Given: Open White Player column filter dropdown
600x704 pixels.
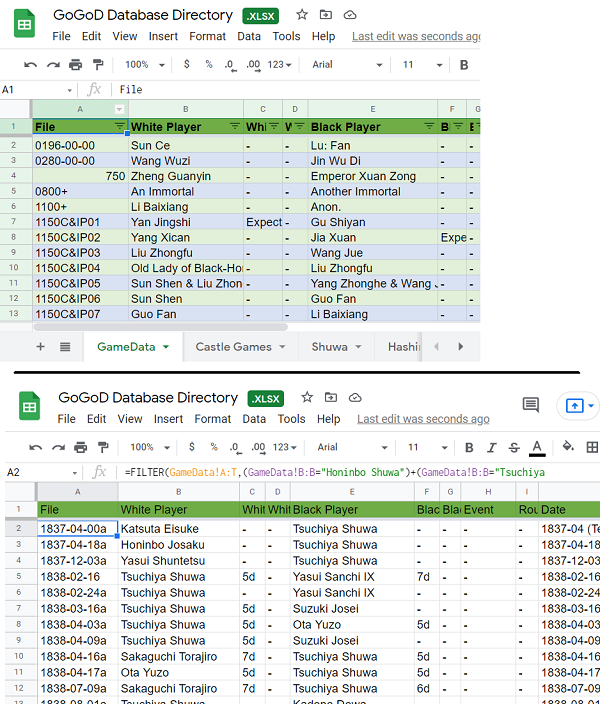Looking at the screenshot, I should [x=234, y=126].
